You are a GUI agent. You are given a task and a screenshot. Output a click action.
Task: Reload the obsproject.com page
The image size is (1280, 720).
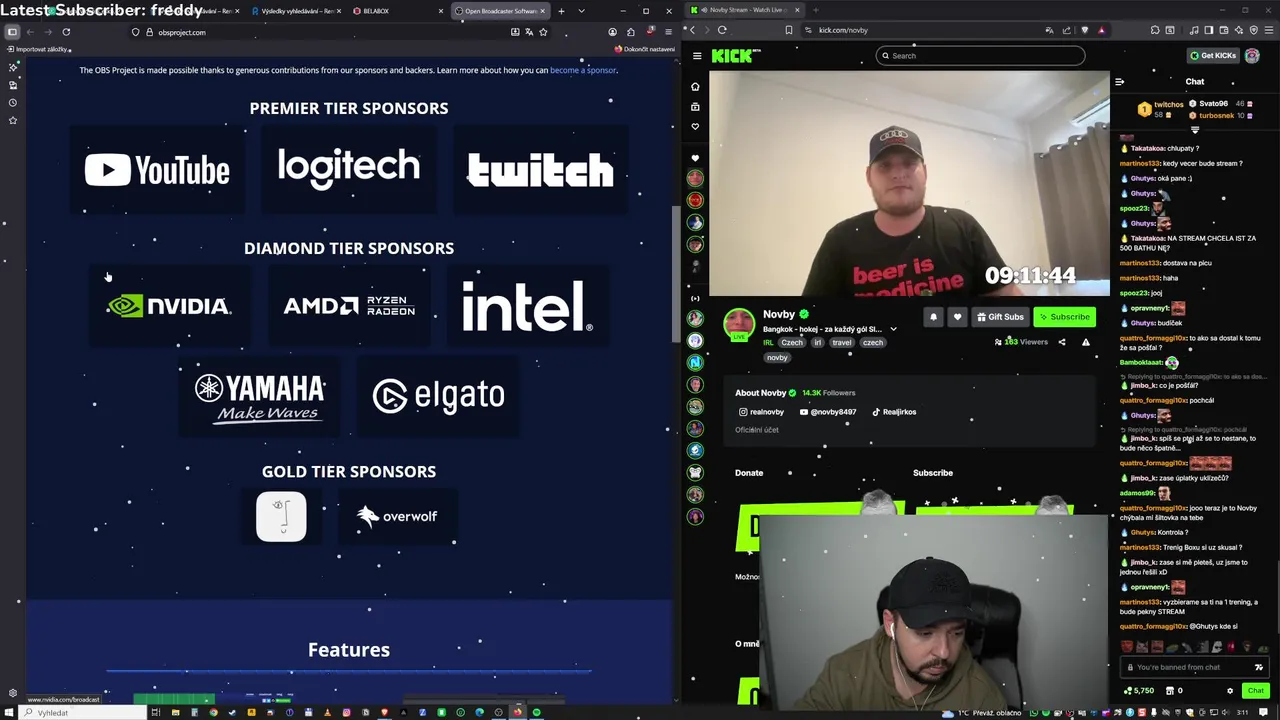(66, 32)
